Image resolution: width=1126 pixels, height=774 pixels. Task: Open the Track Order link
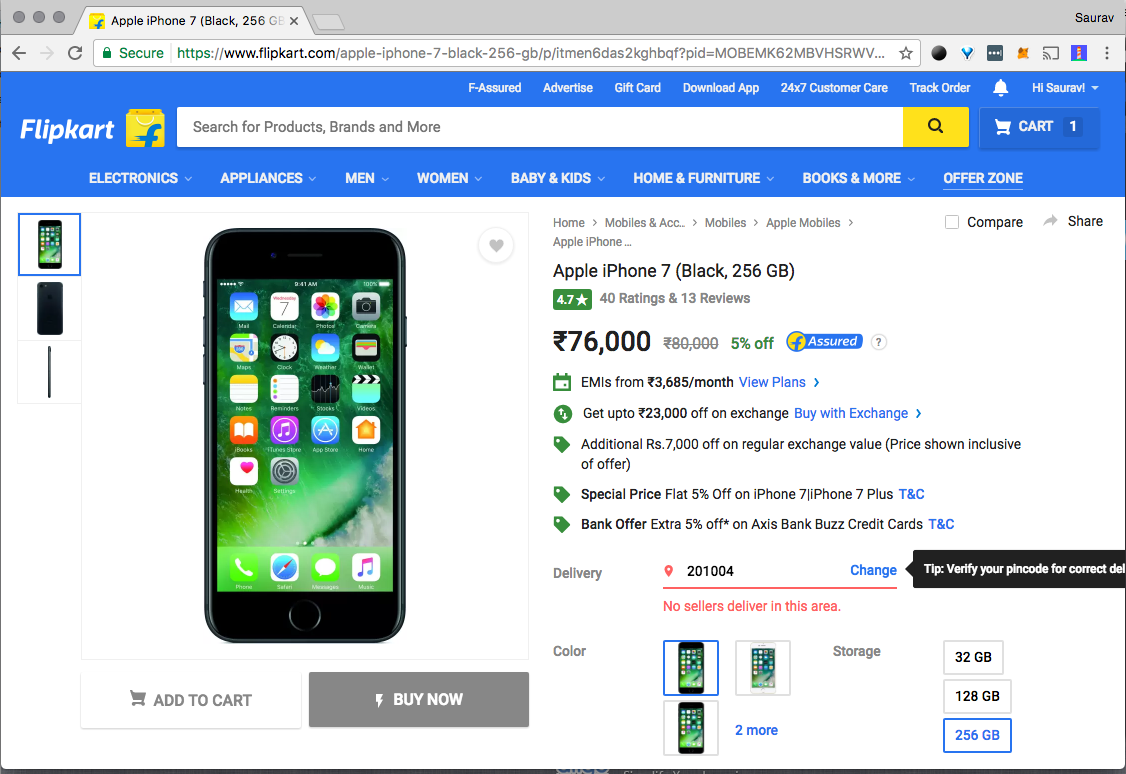[x=939, y=88]
